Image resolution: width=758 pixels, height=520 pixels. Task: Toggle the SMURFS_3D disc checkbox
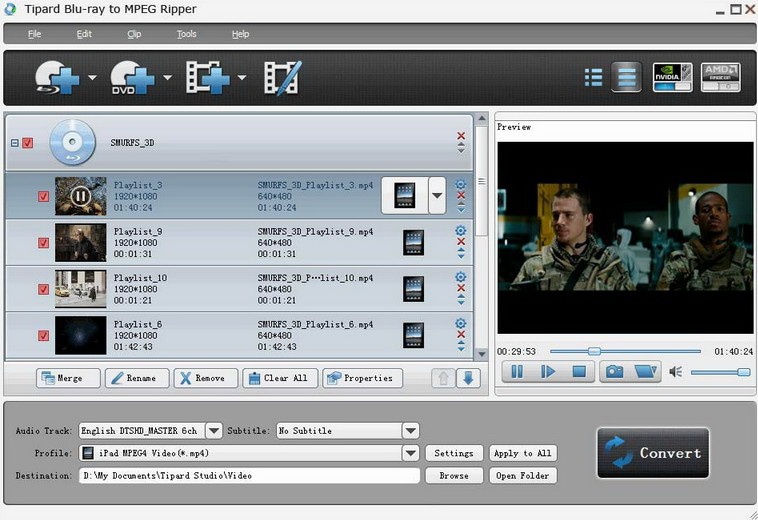click(x=28, y=143)
